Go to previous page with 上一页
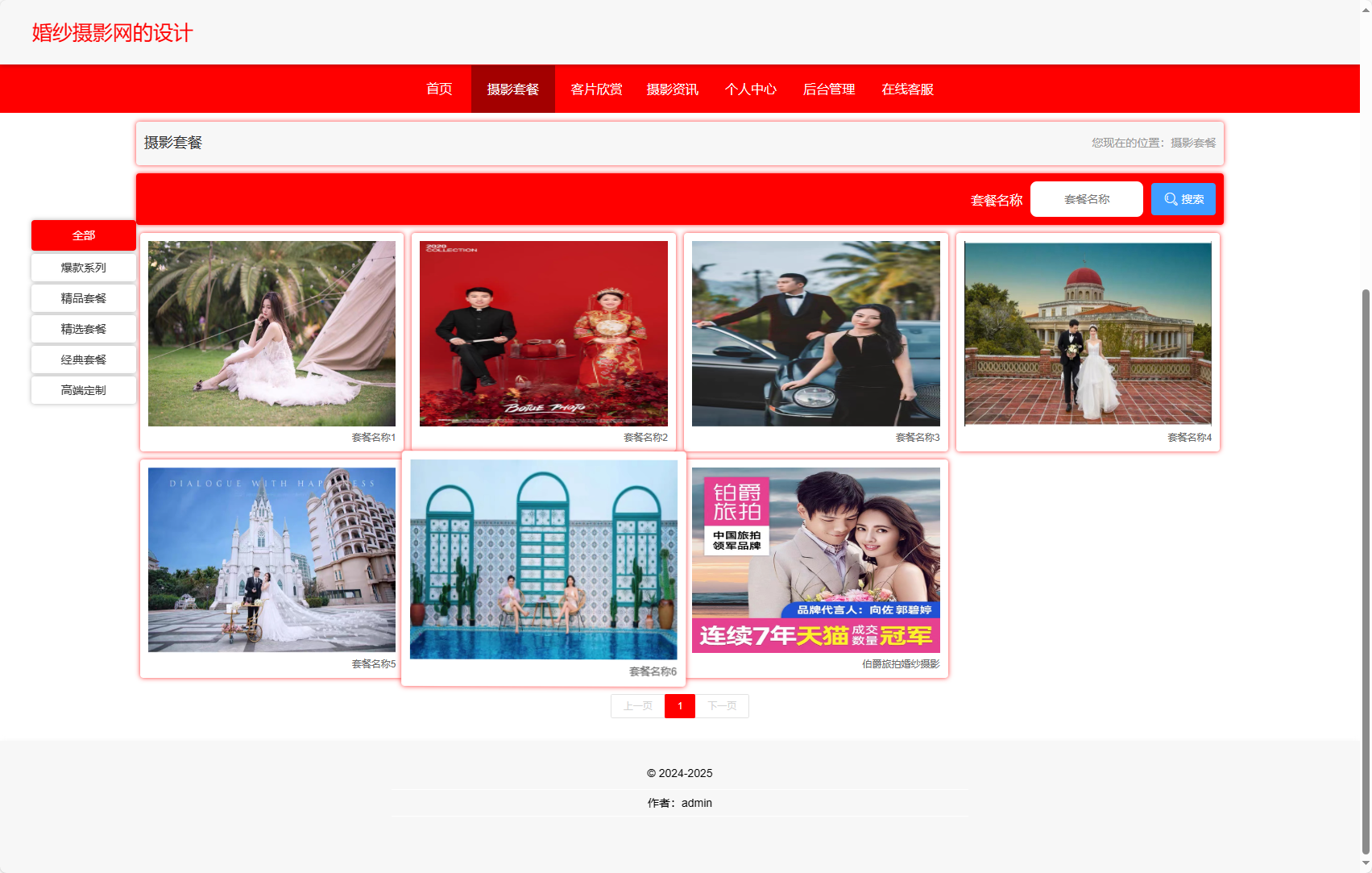This screenshot has height=873, width=1372. pyautogui.click(x=638, y=706)
